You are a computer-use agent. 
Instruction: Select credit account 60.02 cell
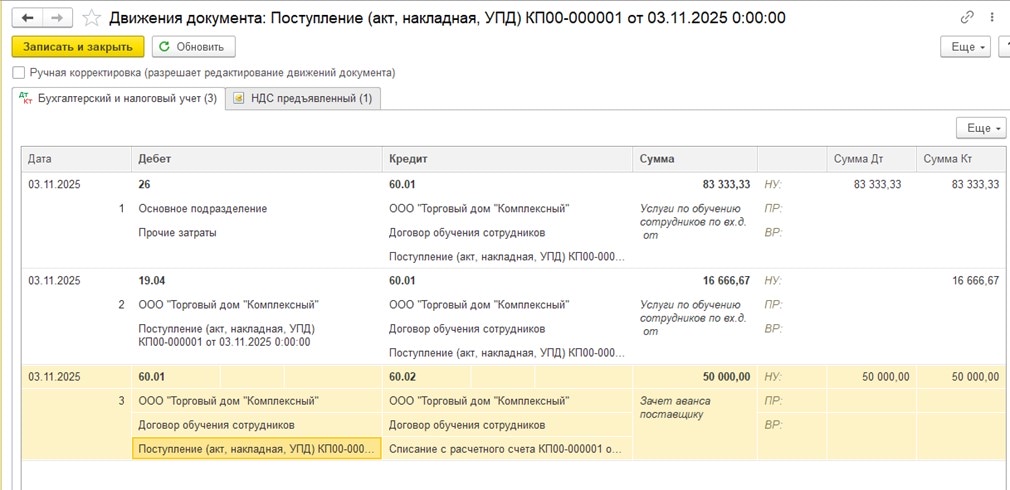pos(402,377)
